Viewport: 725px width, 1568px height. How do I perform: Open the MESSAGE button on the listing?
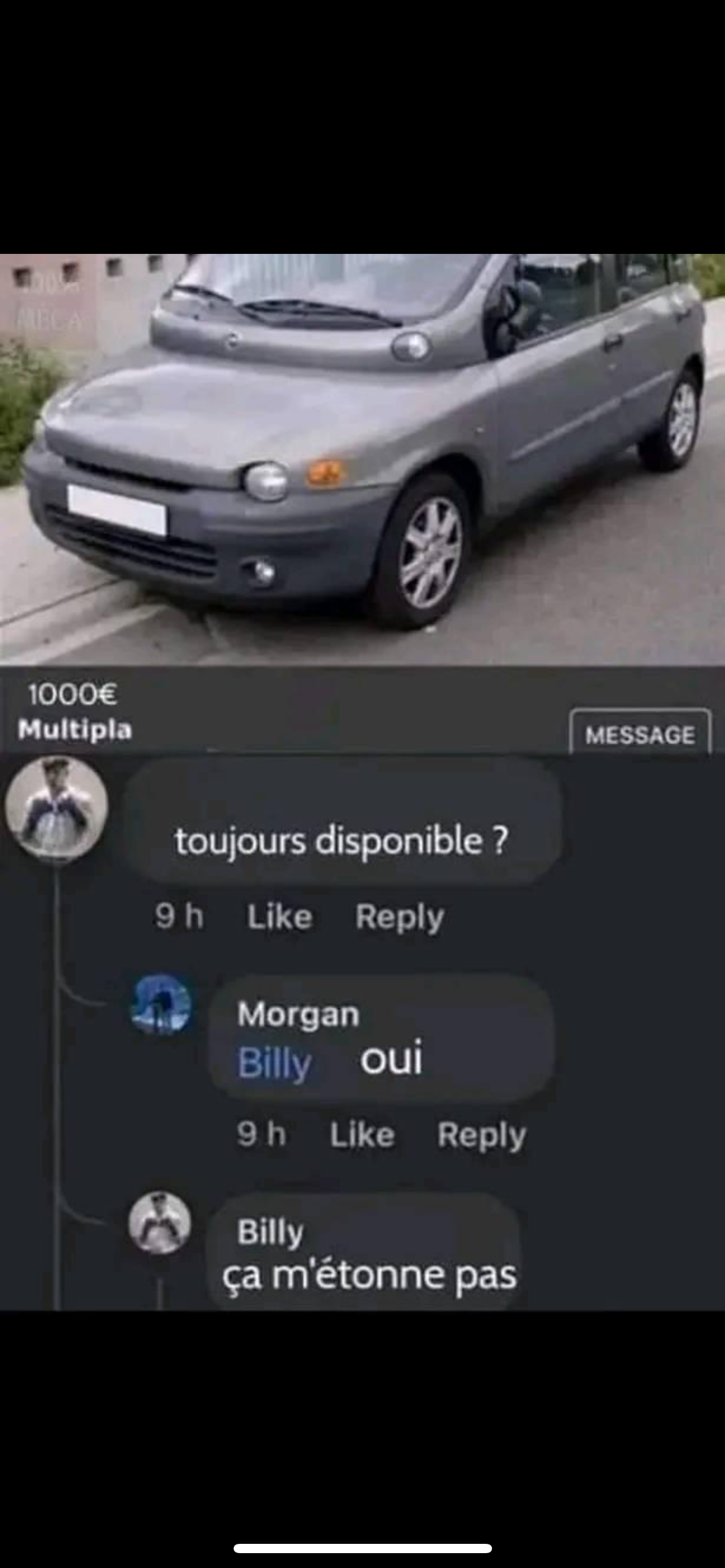click(x=640, y=734)
